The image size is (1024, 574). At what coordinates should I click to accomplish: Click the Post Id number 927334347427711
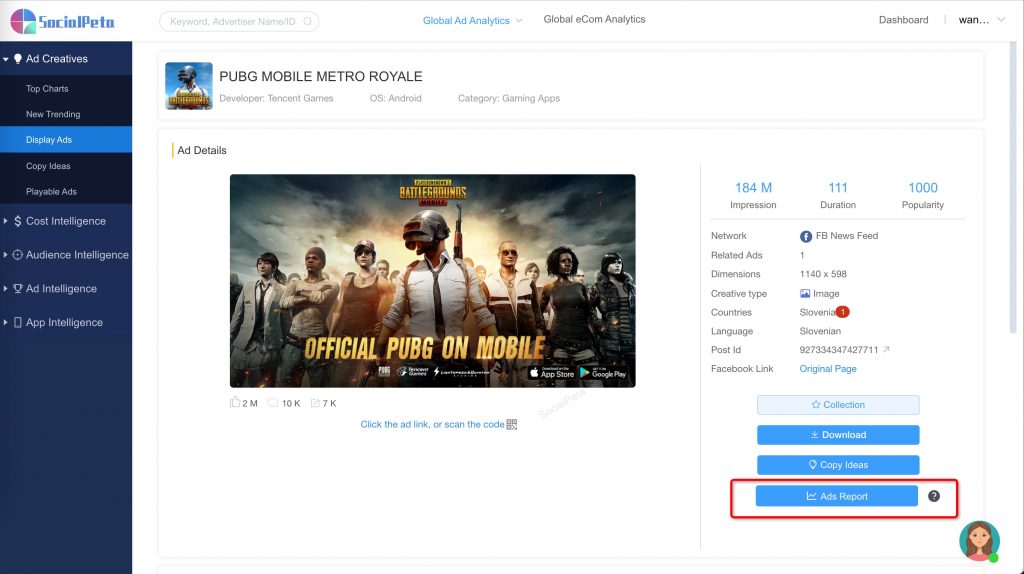pyautogui.click(x=839, y=350)
